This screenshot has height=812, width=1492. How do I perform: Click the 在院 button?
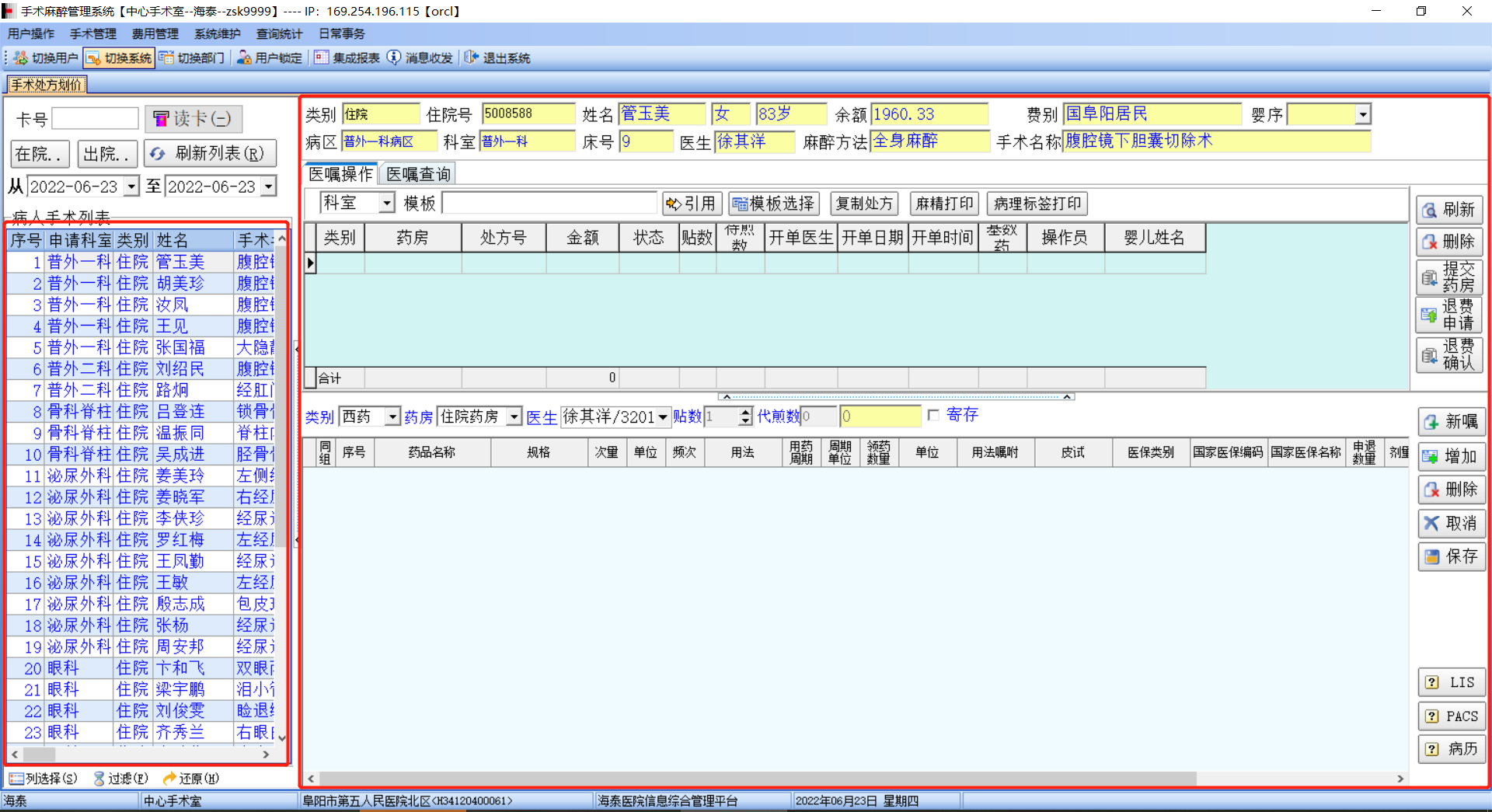40,154
